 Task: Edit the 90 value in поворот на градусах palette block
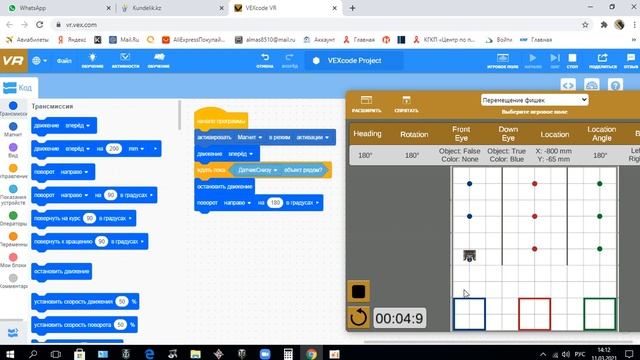click(x=110, y=195)
